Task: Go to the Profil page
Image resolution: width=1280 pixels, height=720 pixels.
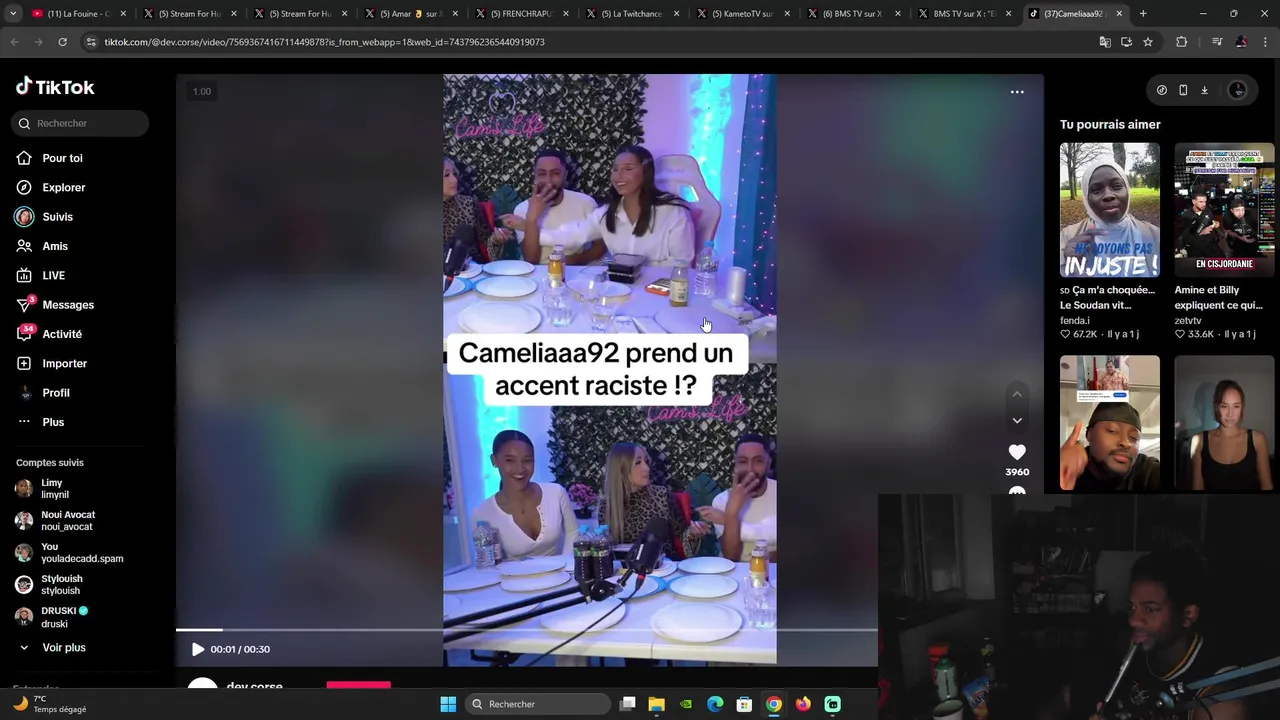Action: pyautogui.click(x=56, y=393)
